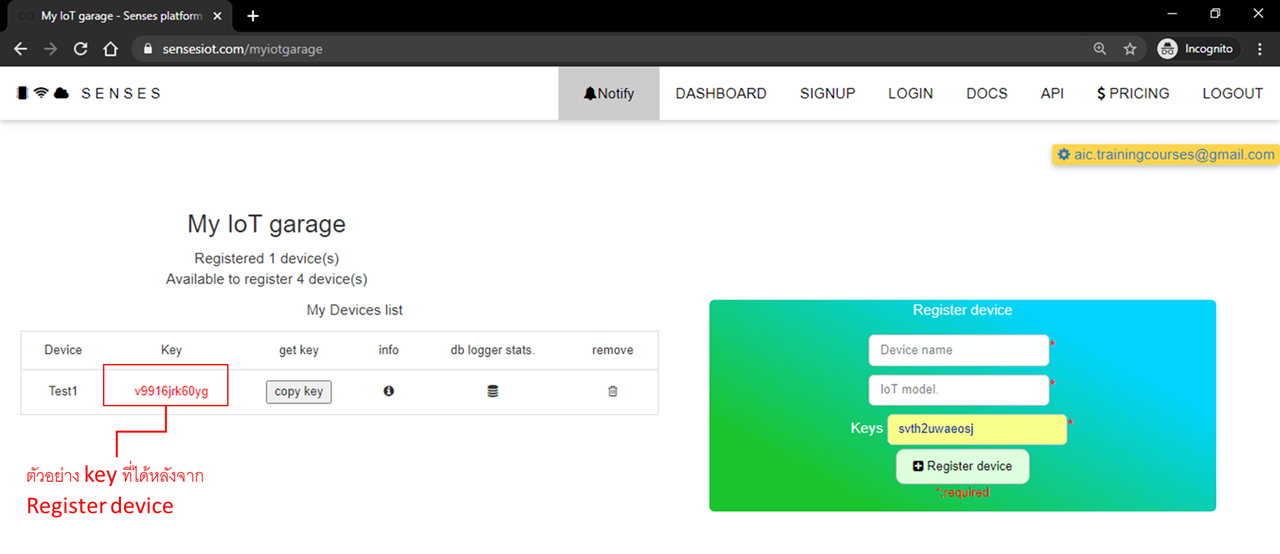Go to DASHBOARD in navigation bar

(x=720, y=93)
